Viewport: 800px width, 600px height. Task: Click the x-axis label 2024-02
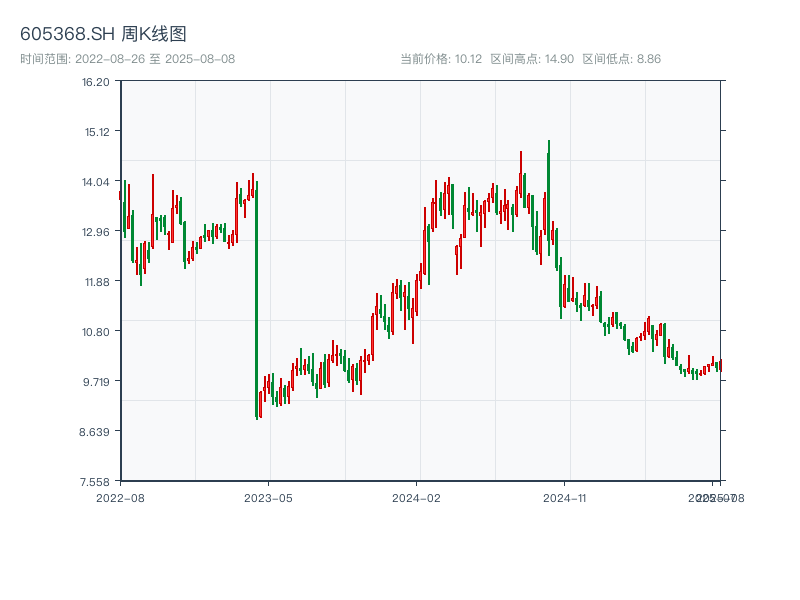(416, 498)
